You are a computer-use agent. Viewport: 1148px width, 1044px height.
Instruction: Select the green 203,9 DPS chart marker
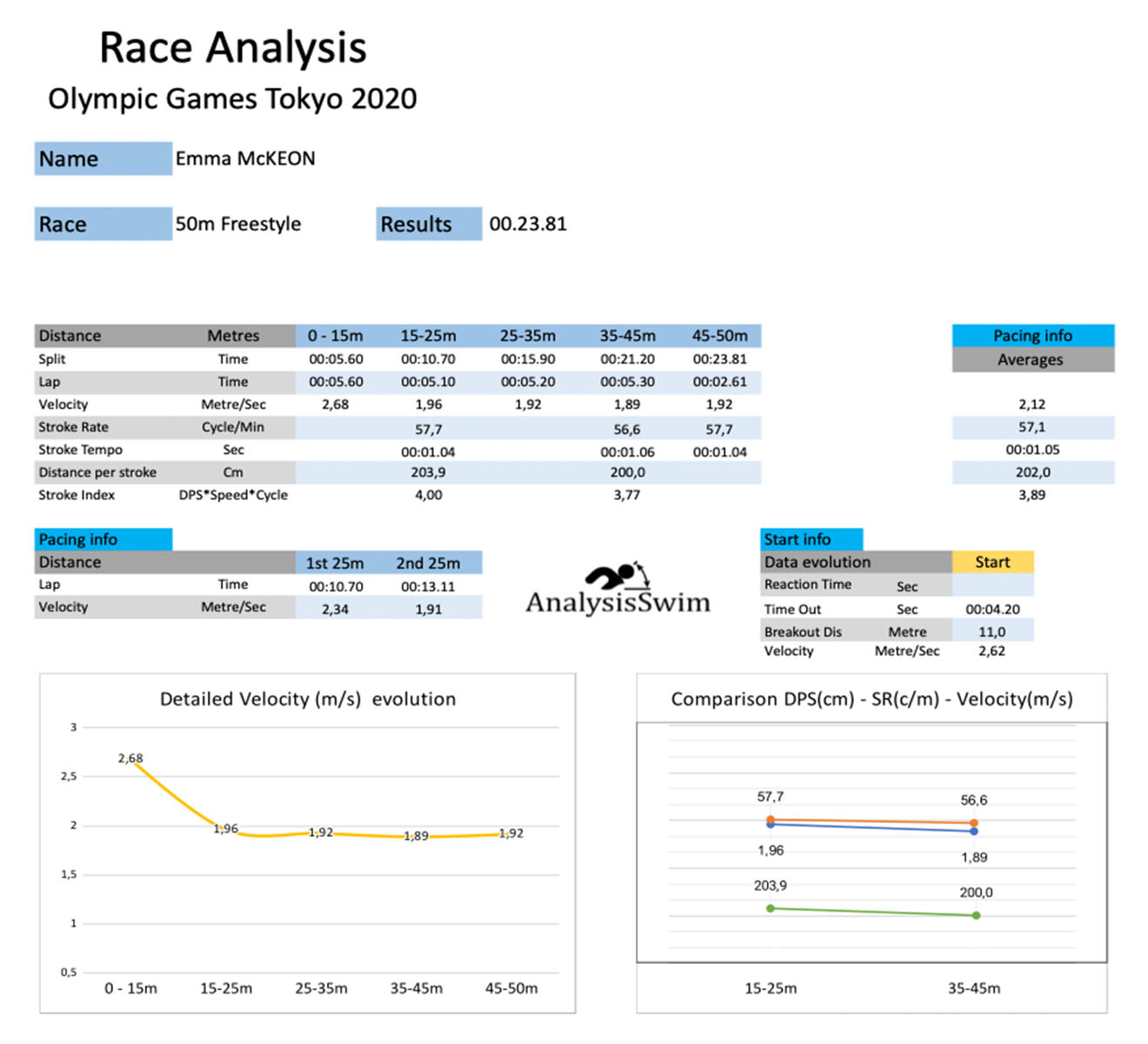coord(771,908)
